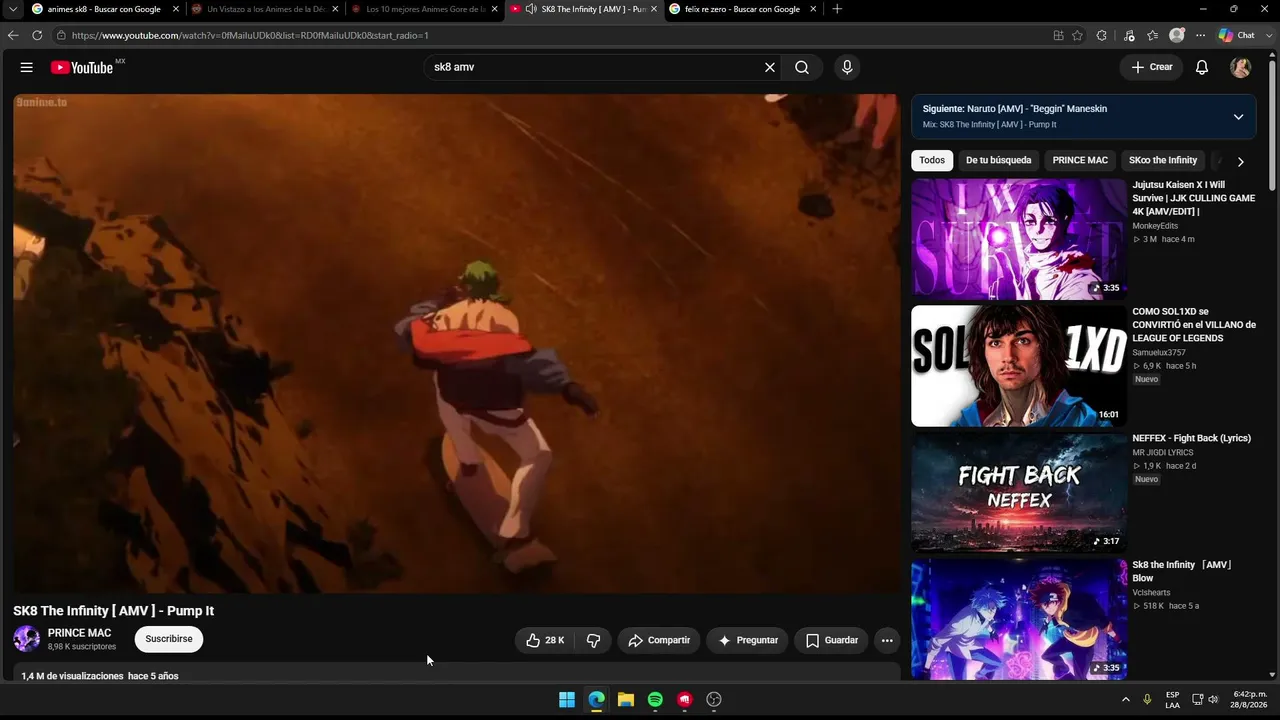Click the video player area
The width and height of the screenshot is (1280, 720).
coord(457,344)
